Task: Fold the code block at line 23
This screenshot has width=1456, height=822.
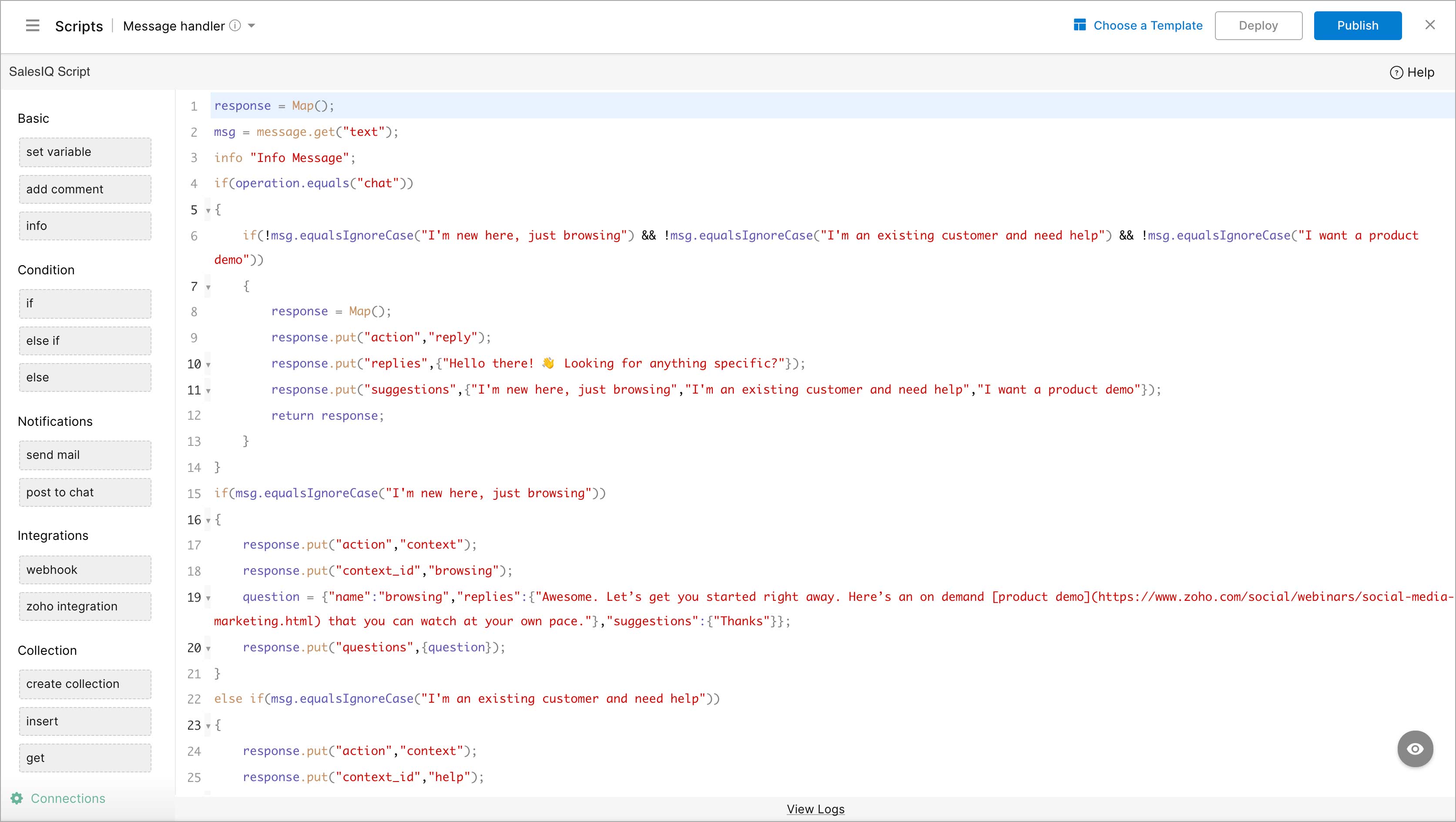Action: coord(208,726)
